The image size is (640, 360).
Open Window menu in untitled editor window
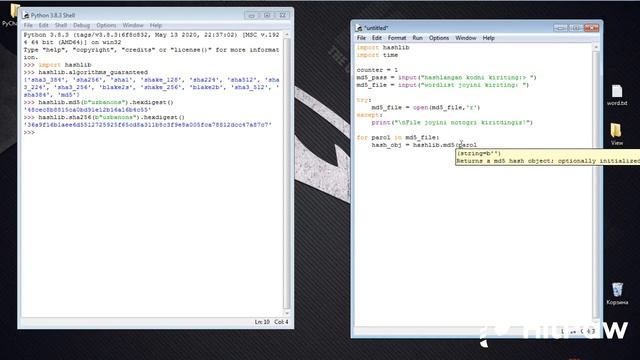click(x=466, y=38)
